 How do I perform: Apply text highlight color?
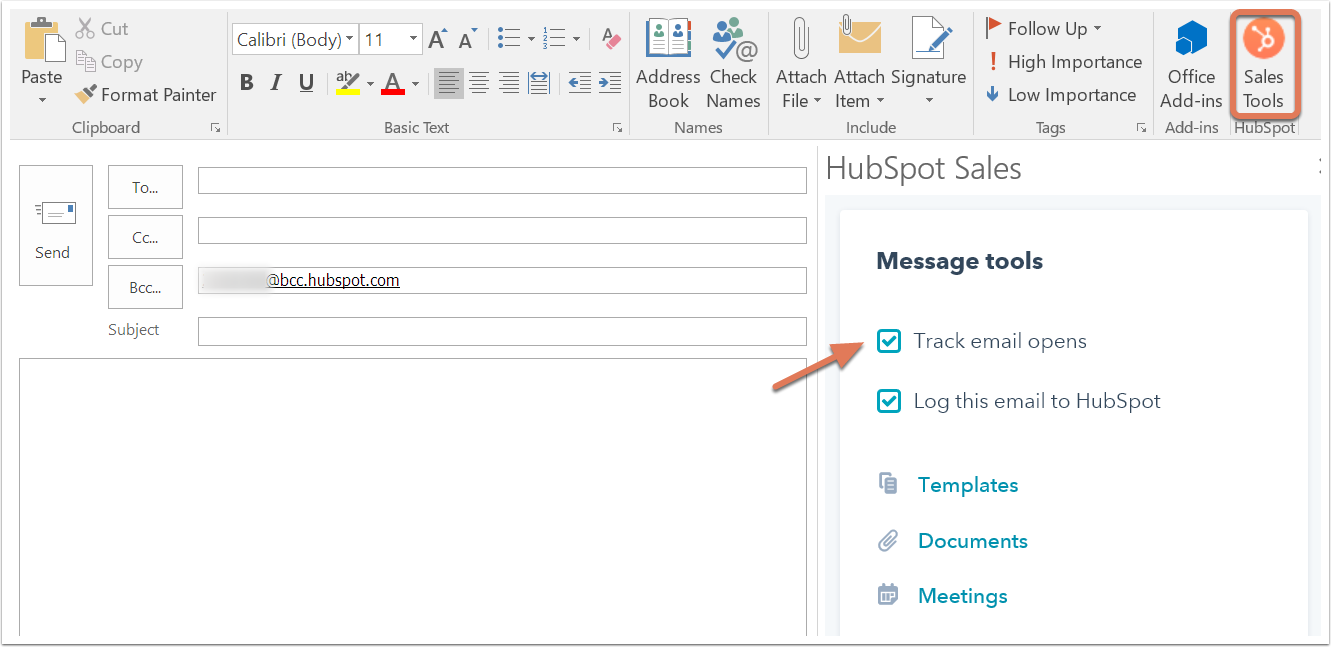click(x=349, y=83)
